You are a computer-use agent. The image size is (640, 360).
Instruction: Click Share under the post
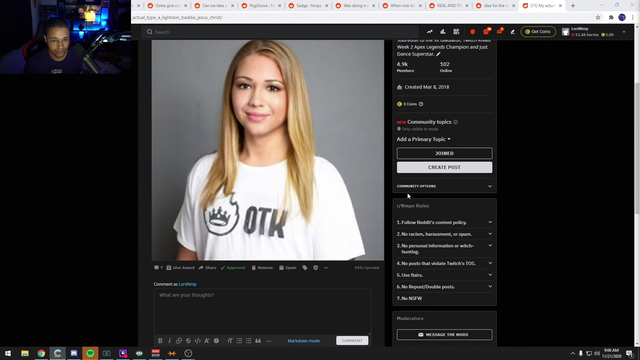pos(207,268)
